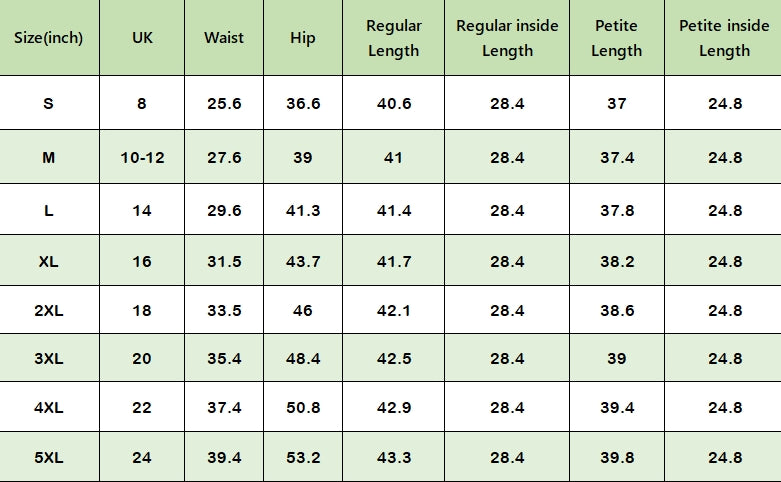Select waist value 29.6 for size L
The image size is (781, 482).
pos(223,210)
